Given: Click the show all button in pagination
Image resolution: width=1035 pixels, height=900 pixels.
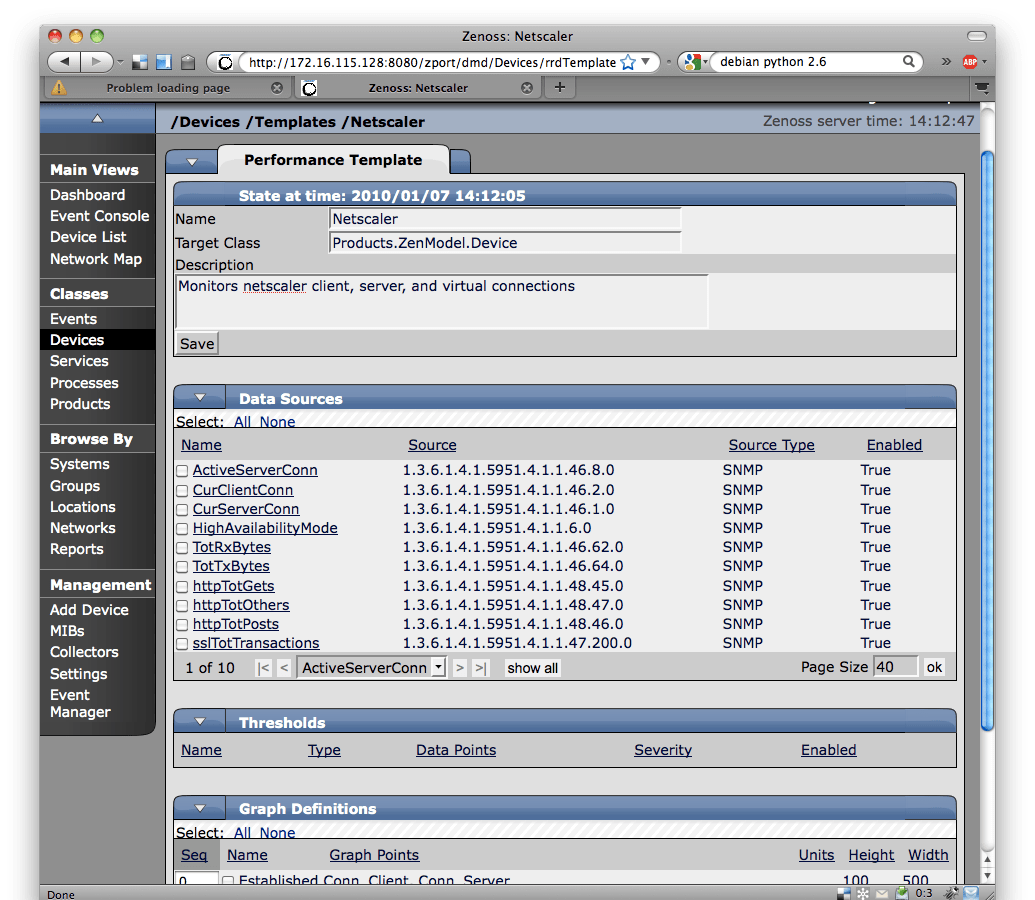Looking at the screenshot, I should pos(532,667).
